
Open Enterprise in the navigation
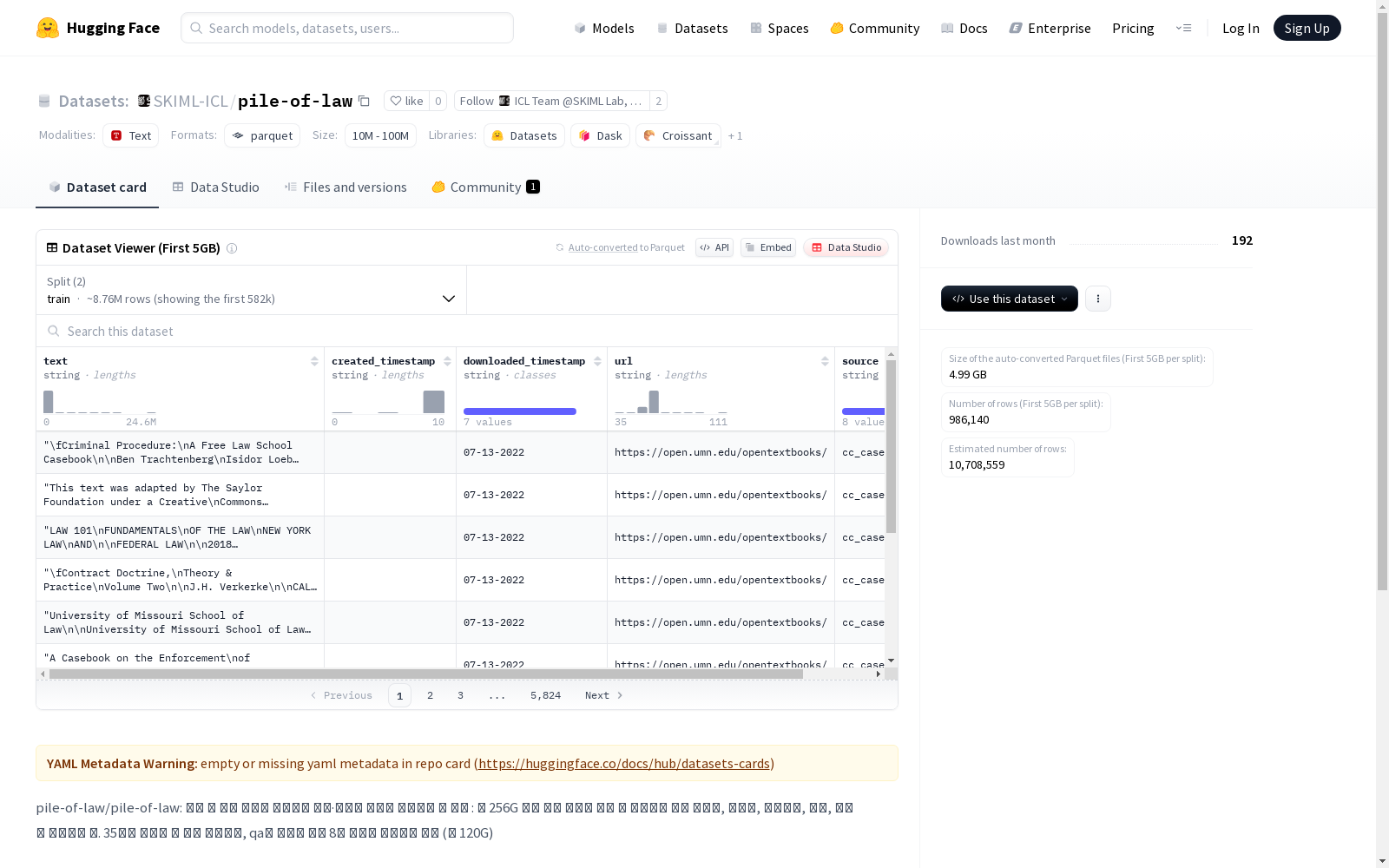point(1050,28)
